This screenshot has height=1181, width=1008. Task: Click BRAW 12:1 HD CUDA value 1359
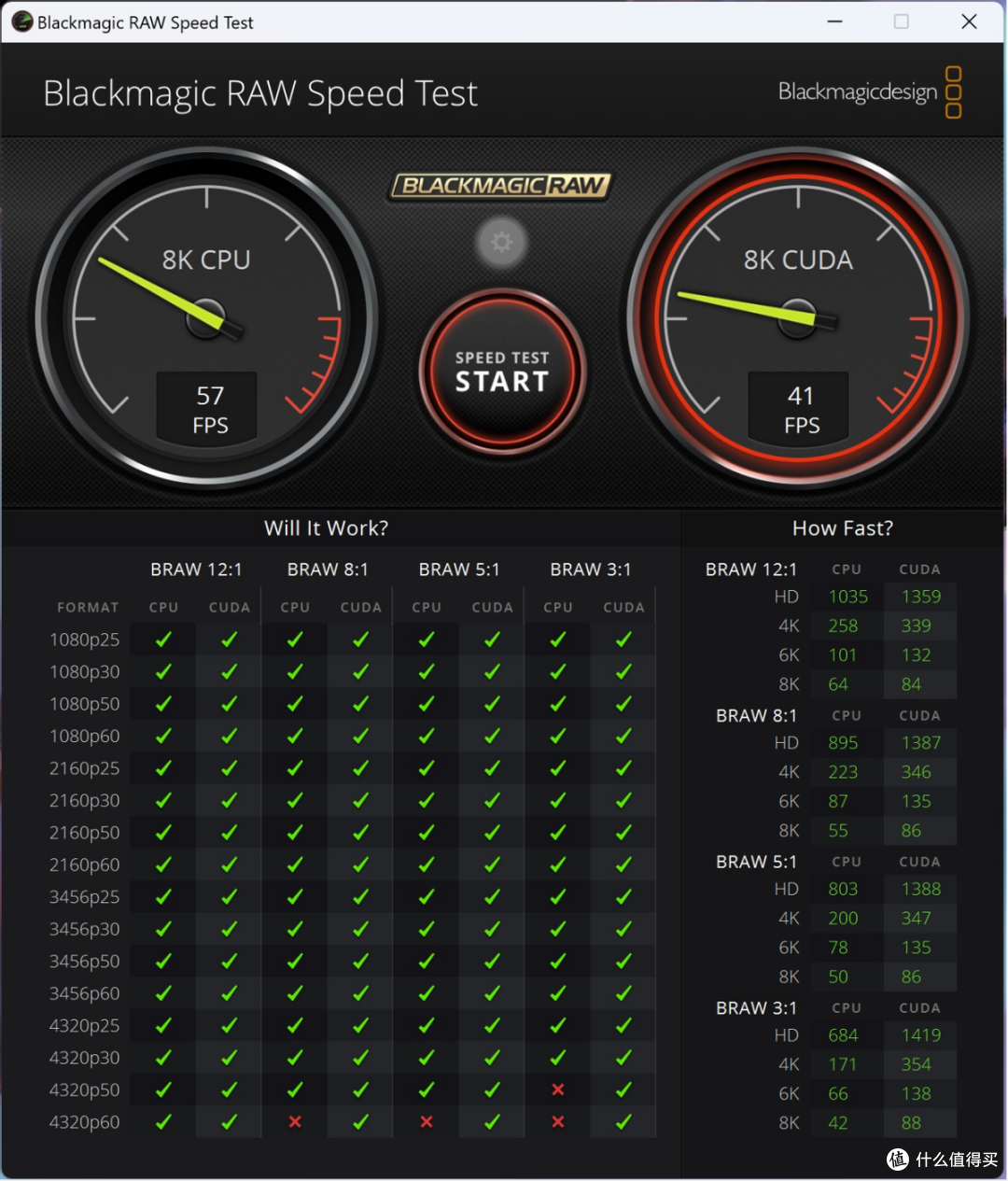921,597
